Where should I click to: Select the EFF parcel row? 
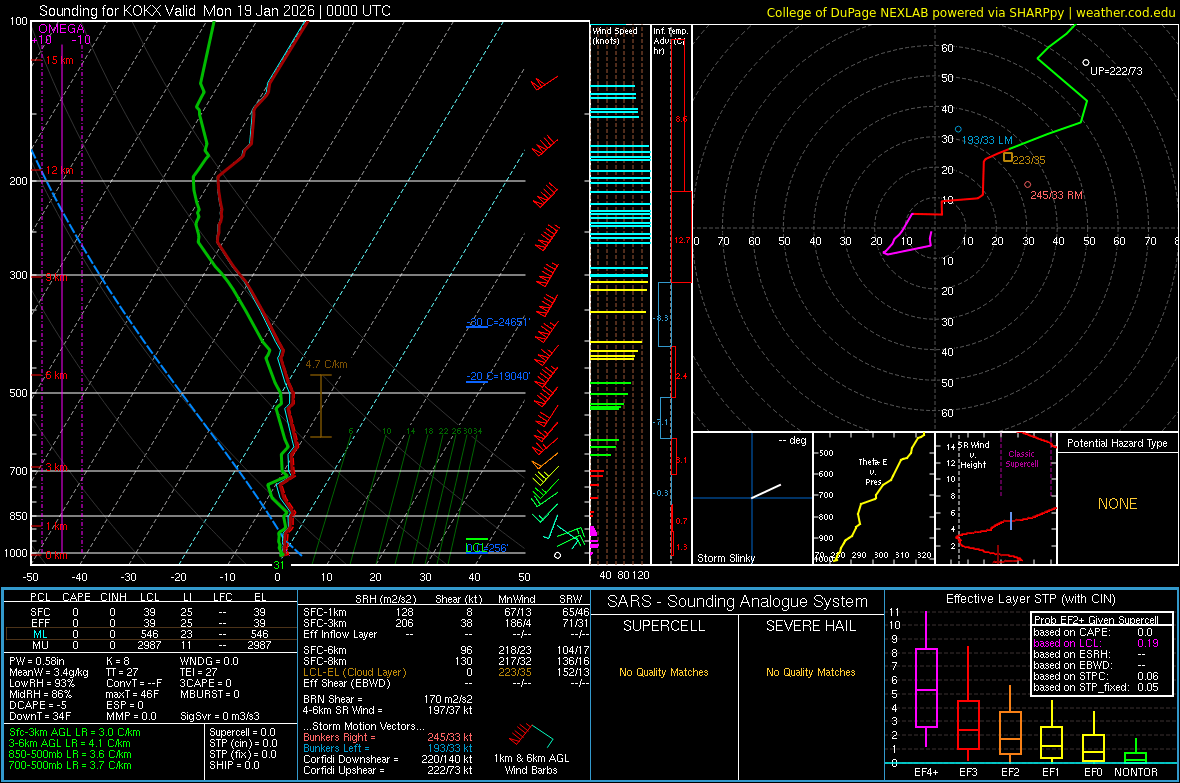coord(149,623)
